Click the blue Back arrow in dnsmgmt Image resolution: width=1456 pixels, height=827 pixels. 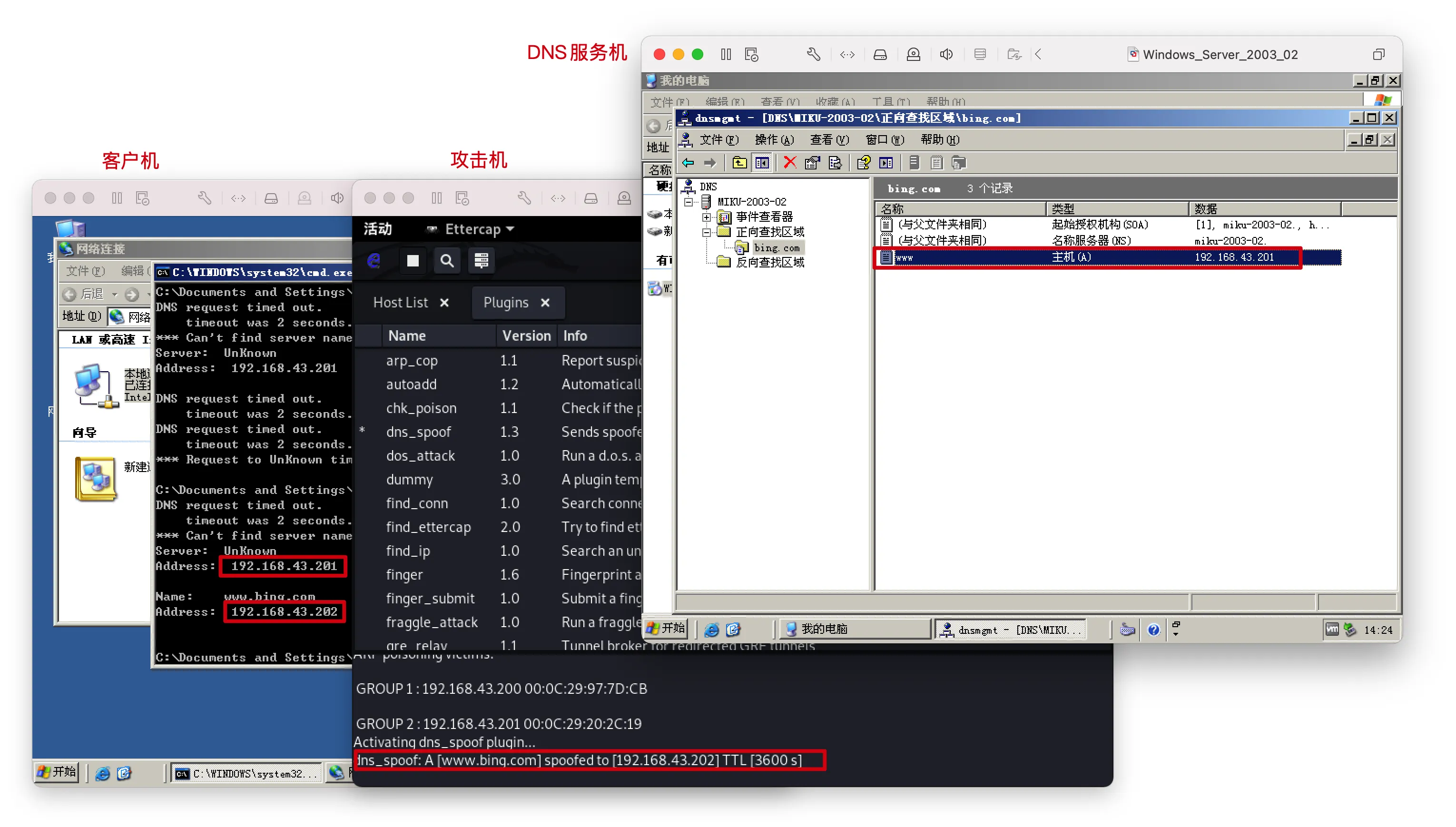click(x=688, y=163)
